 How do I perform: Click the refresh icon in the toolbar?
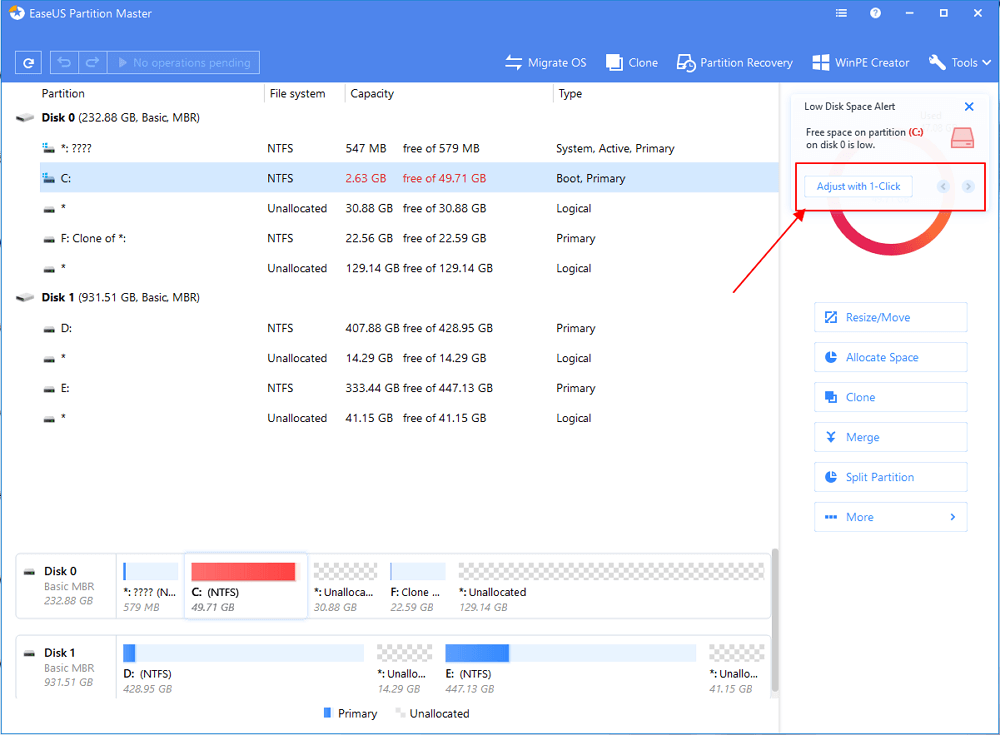point(29,62)
